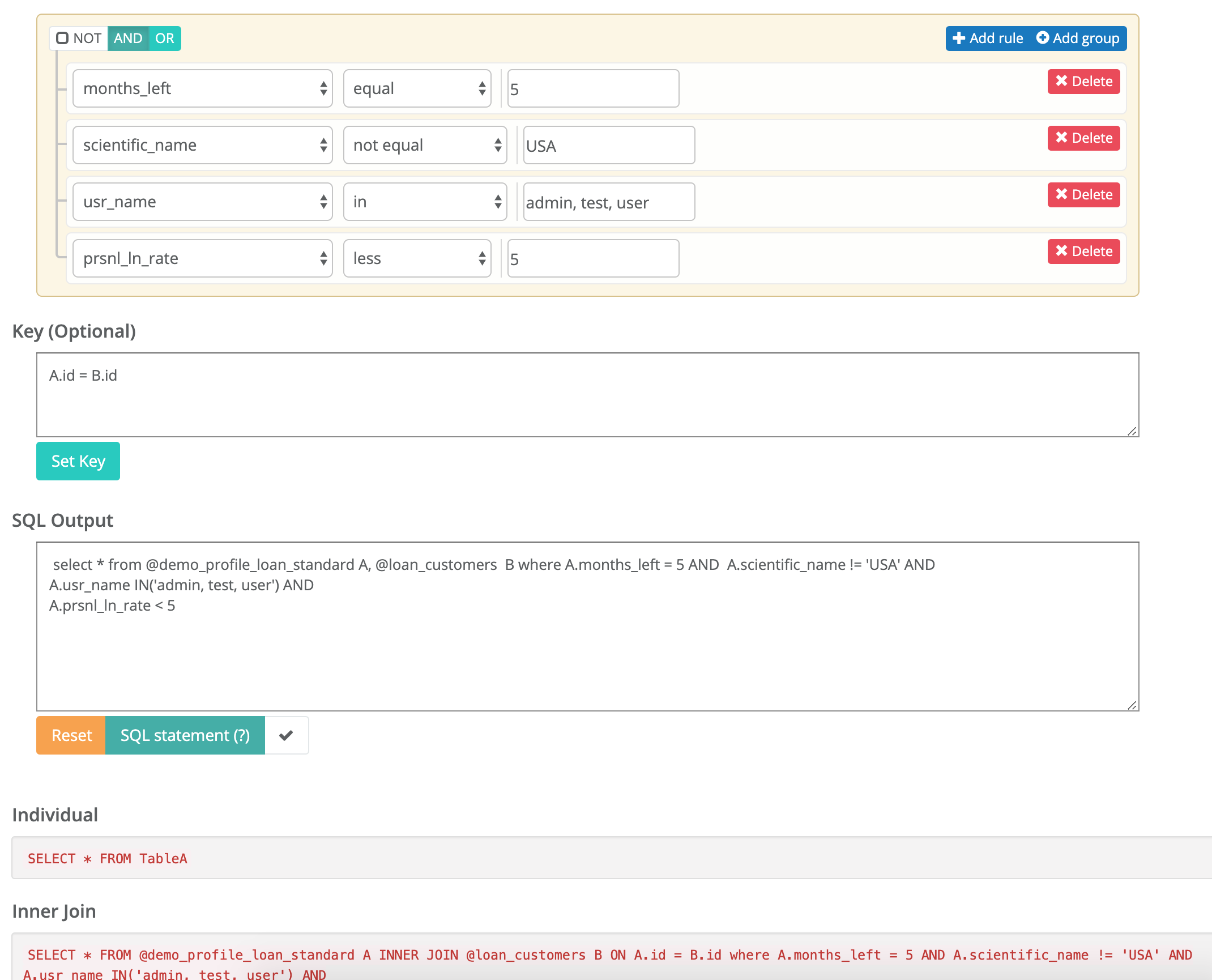Click the months_left value input
Viewport: 1212px width, 980px height.
click(593, 88)
